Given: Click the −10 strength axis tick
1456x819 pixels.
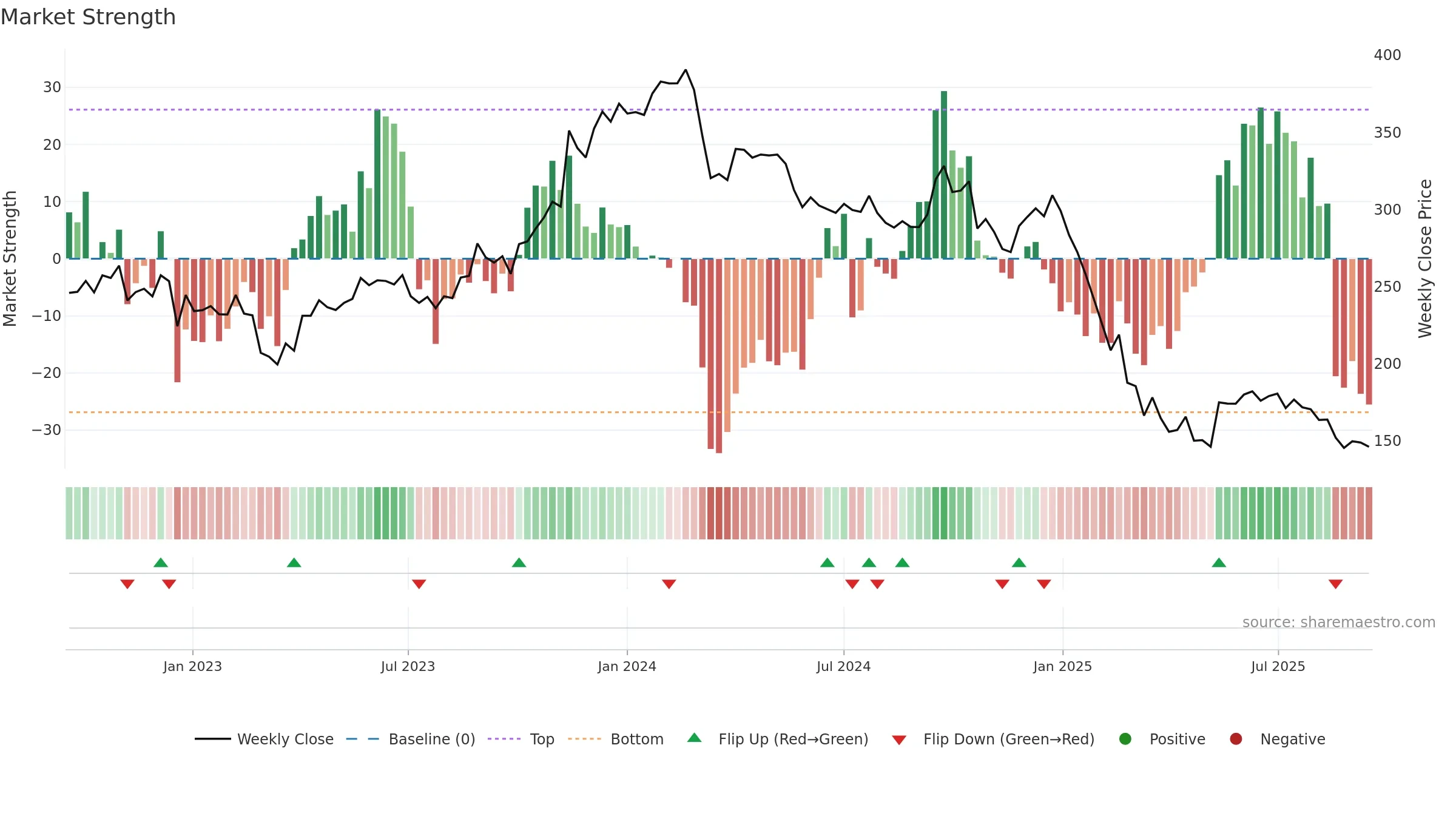Looking at the screenshot, I should (47, 316).
